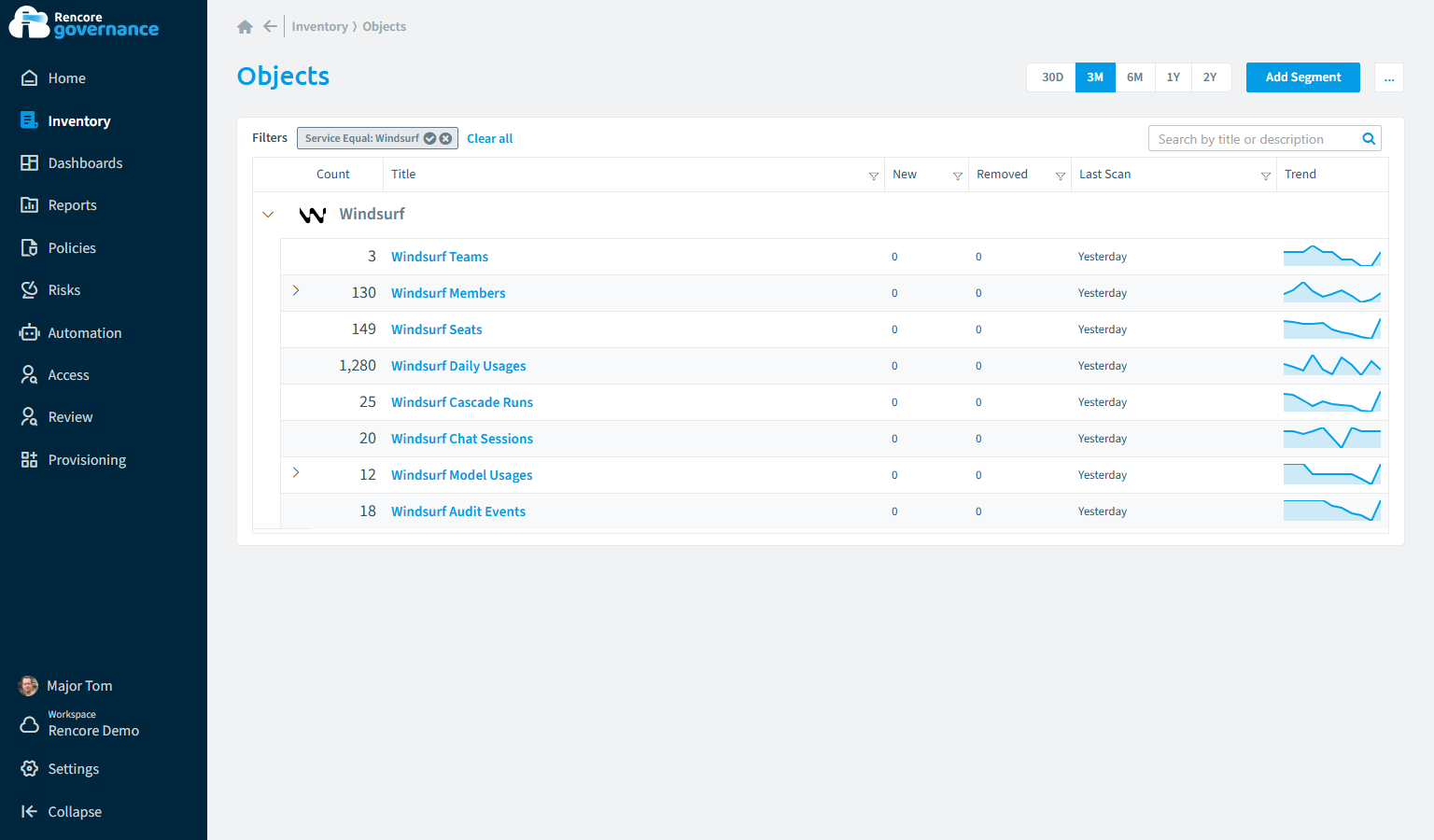
Task: Click the Objects breadcrumb text
Action: [x=385, y=27]
